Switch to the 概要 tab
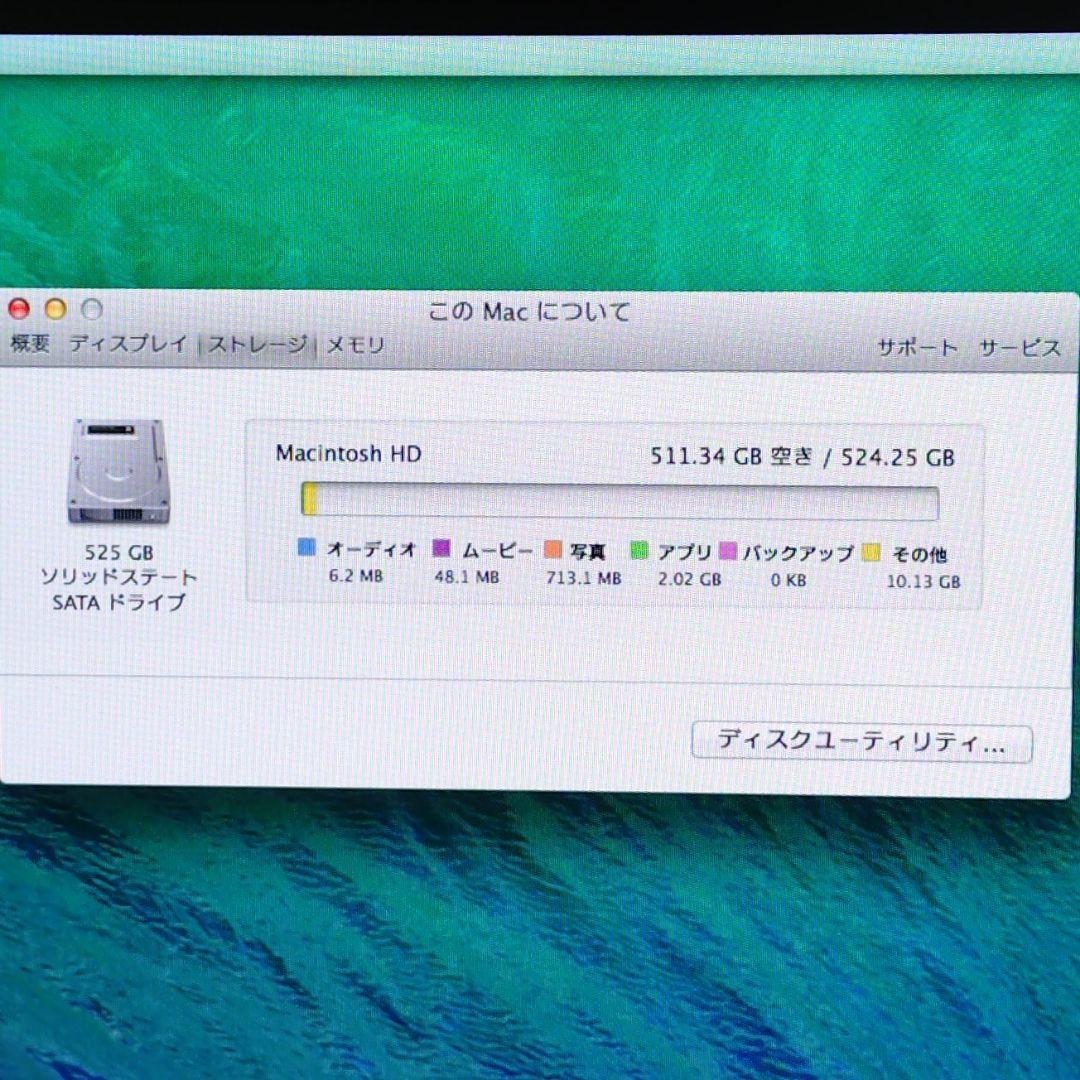The width and height of the screenshot is (1080, 1080). pos(29,343)
